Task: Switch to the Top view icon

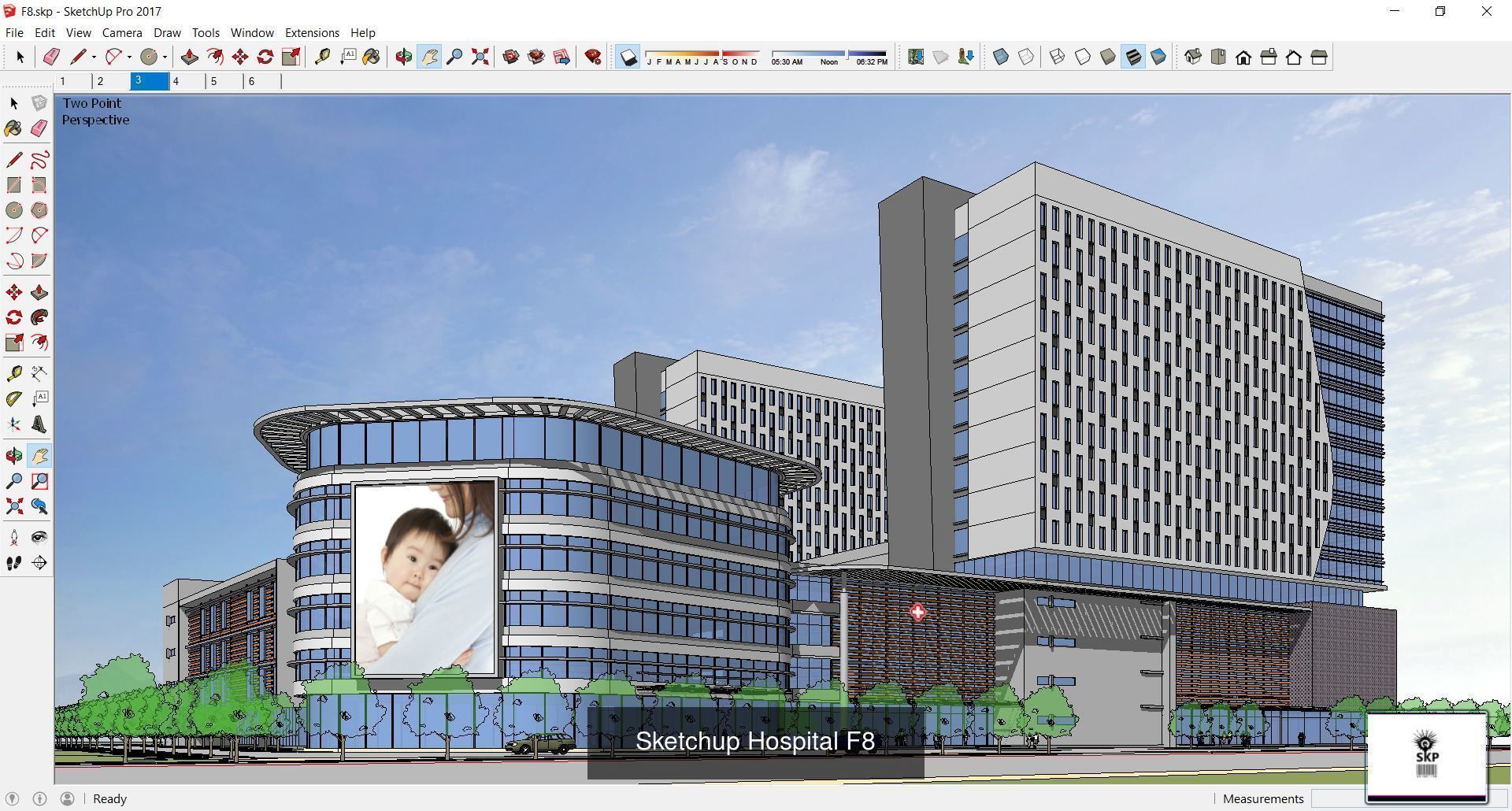Action: [x=1217, y=57]
